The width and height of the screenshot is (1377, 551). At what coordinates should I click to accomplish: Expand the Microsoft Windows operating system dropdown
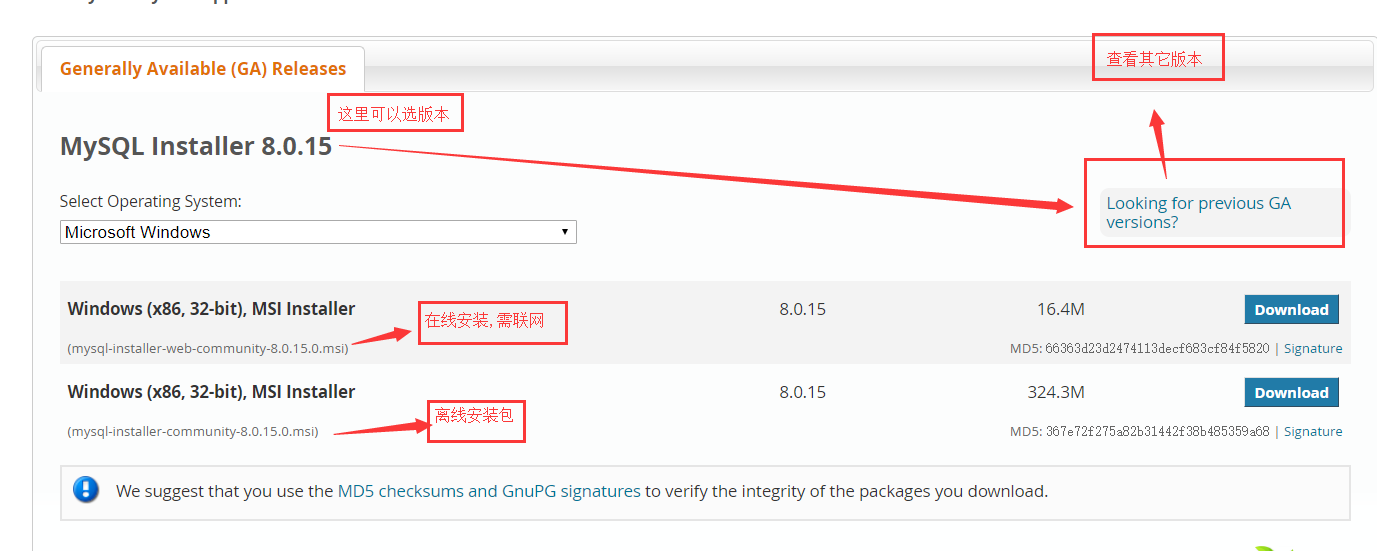[x=318, y=232]
